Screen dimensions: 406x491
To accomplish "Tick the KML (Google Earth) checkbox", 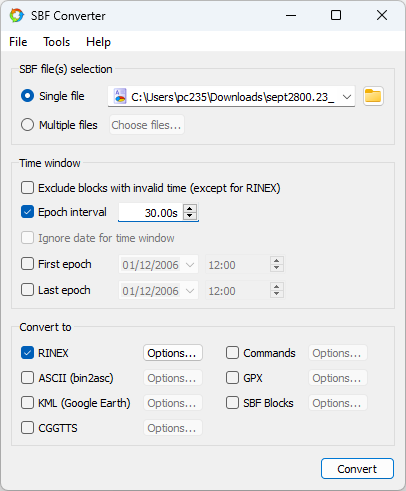I will click(x=27, y=402).
